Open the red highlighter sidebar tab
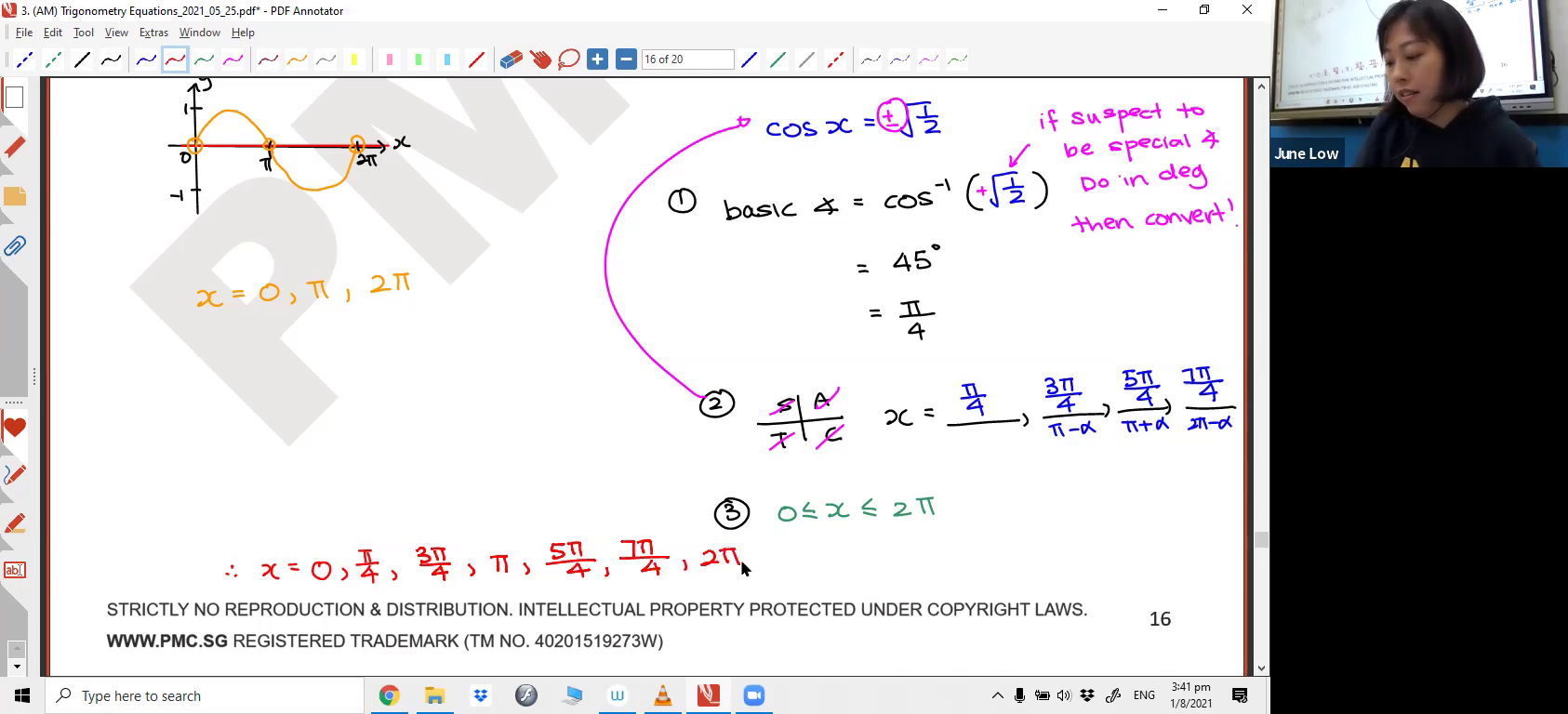The width and height of the screenshot is (1568, 714). click(x=14, y=523)
